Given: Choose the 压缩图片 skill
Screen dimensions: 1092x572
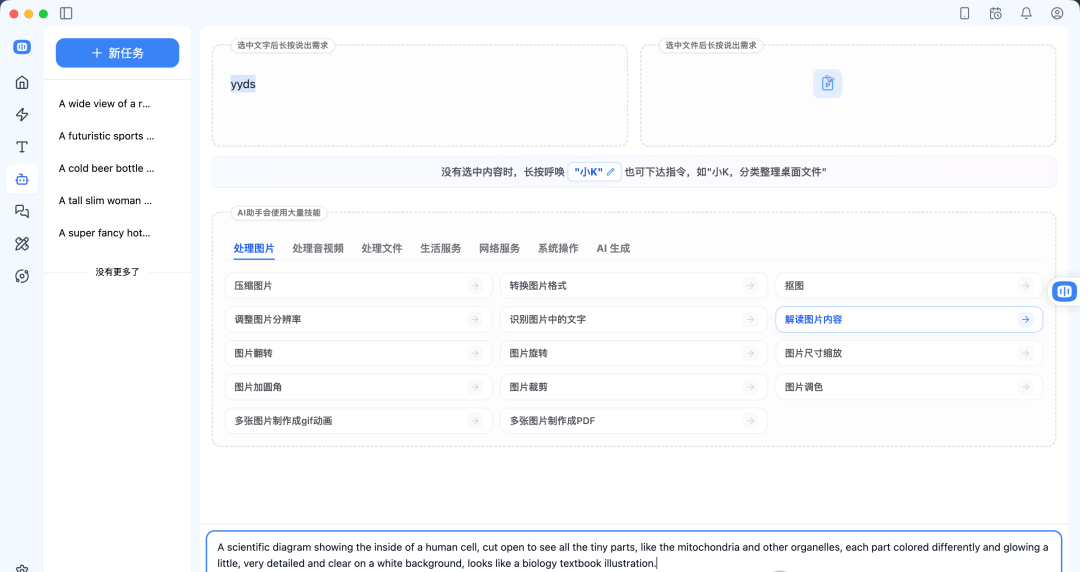Looking at the screenshot, I should click(358, 285).
